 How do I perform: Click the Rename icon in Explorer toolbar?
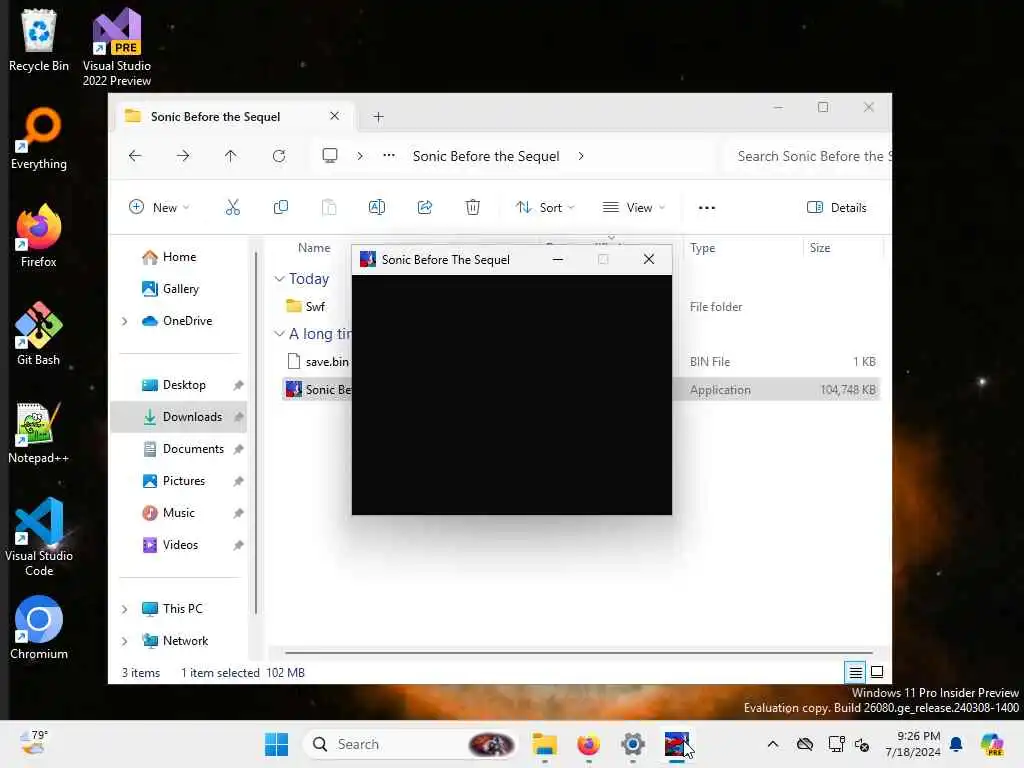click(377, 208)
